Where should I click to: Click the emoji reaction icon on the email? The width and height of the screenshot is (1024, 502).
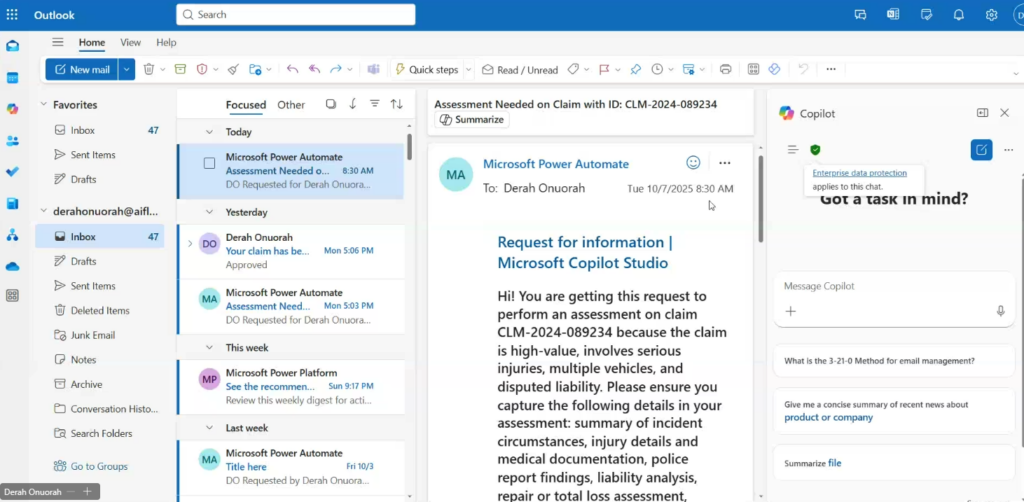pos(693,163)
